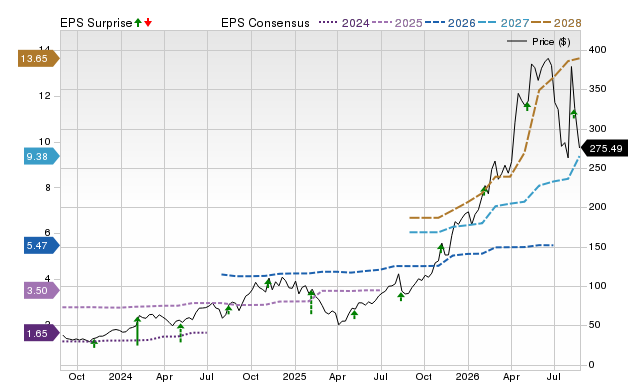Select the last green surprise arrow after July 2026
The width and height of the screenshot is (640, 382).
[574, 113]
